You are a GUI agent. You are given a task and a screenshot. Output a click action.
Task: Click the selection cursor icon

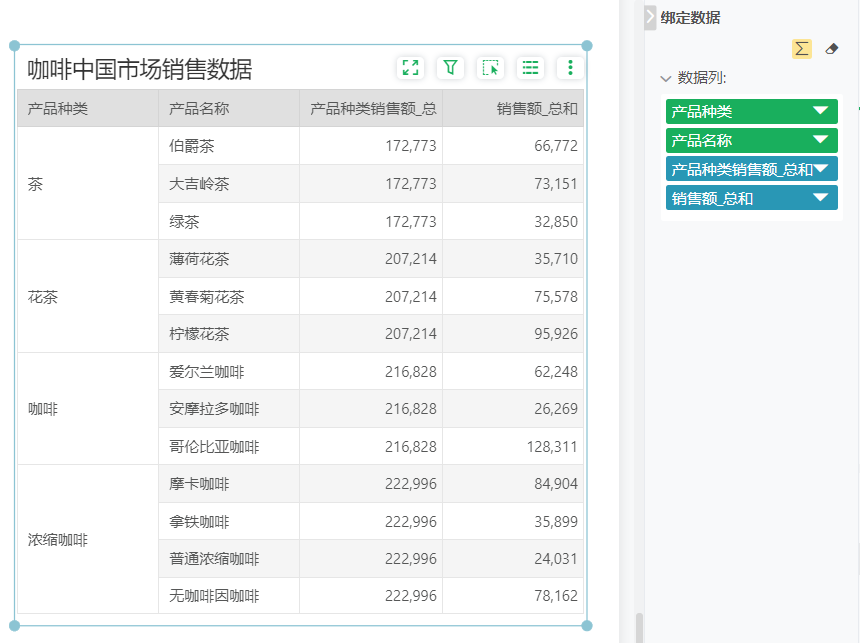(490, 68)
